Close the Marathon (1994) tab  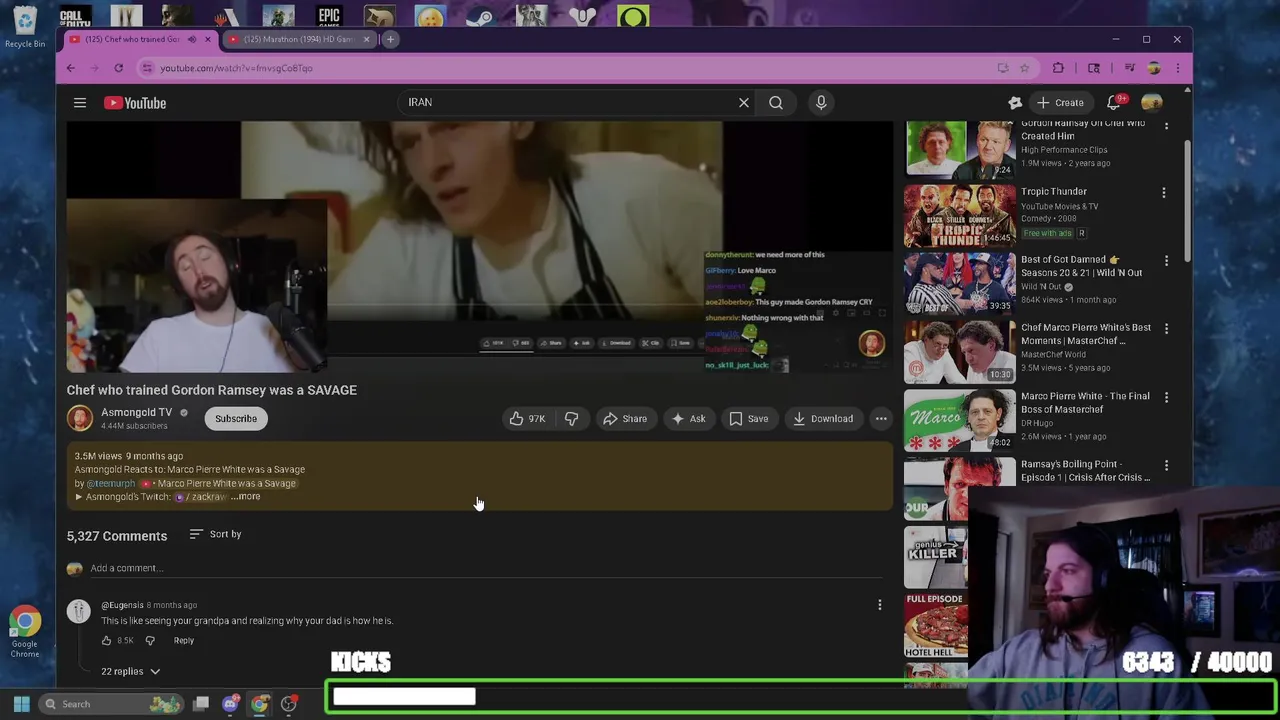coord(366,39)
